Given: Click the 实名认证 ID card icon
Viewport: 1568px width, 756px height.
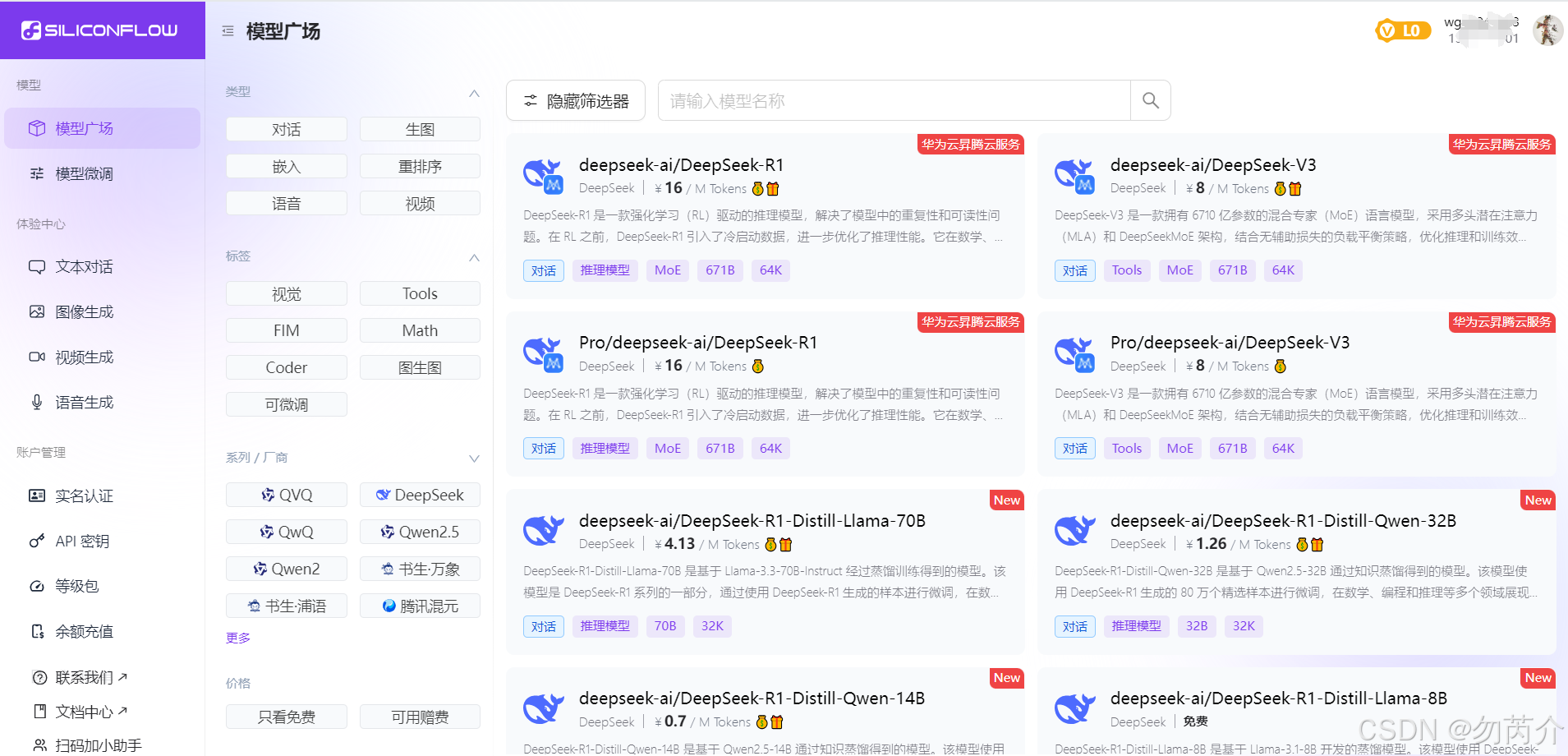Looking at the screenshot, I should tap(37, 496).
